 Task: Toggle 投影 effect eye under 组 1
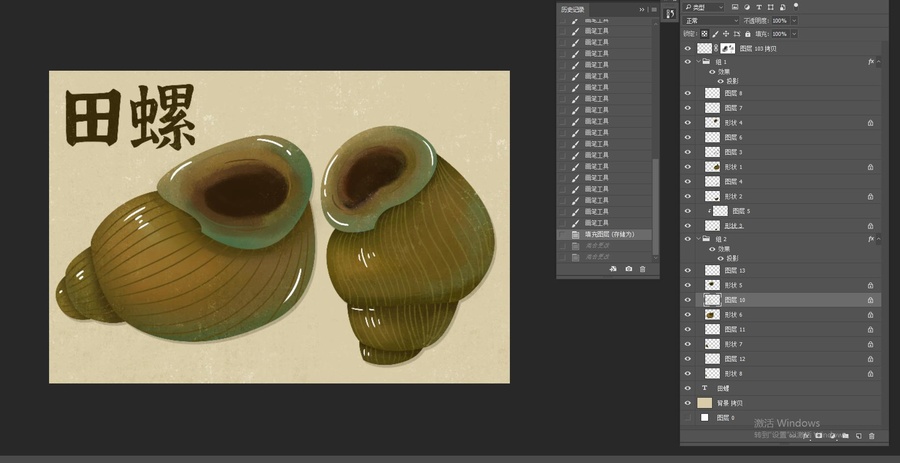721,81
